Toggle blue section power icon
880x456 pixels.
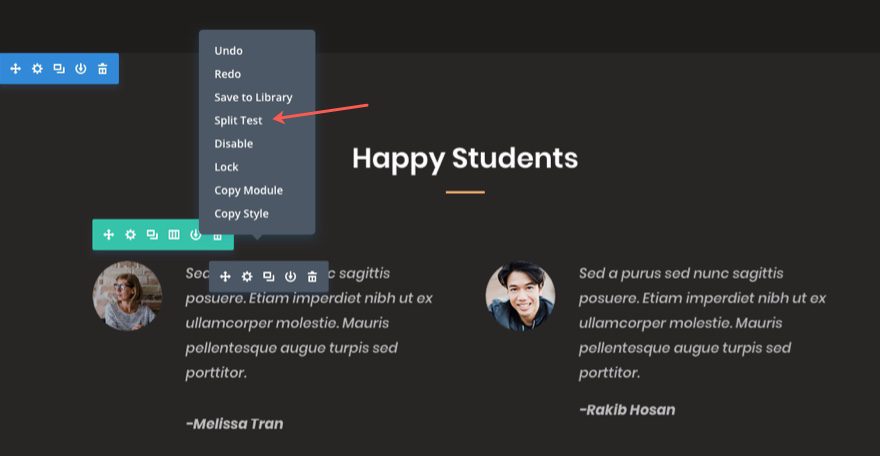81,68
